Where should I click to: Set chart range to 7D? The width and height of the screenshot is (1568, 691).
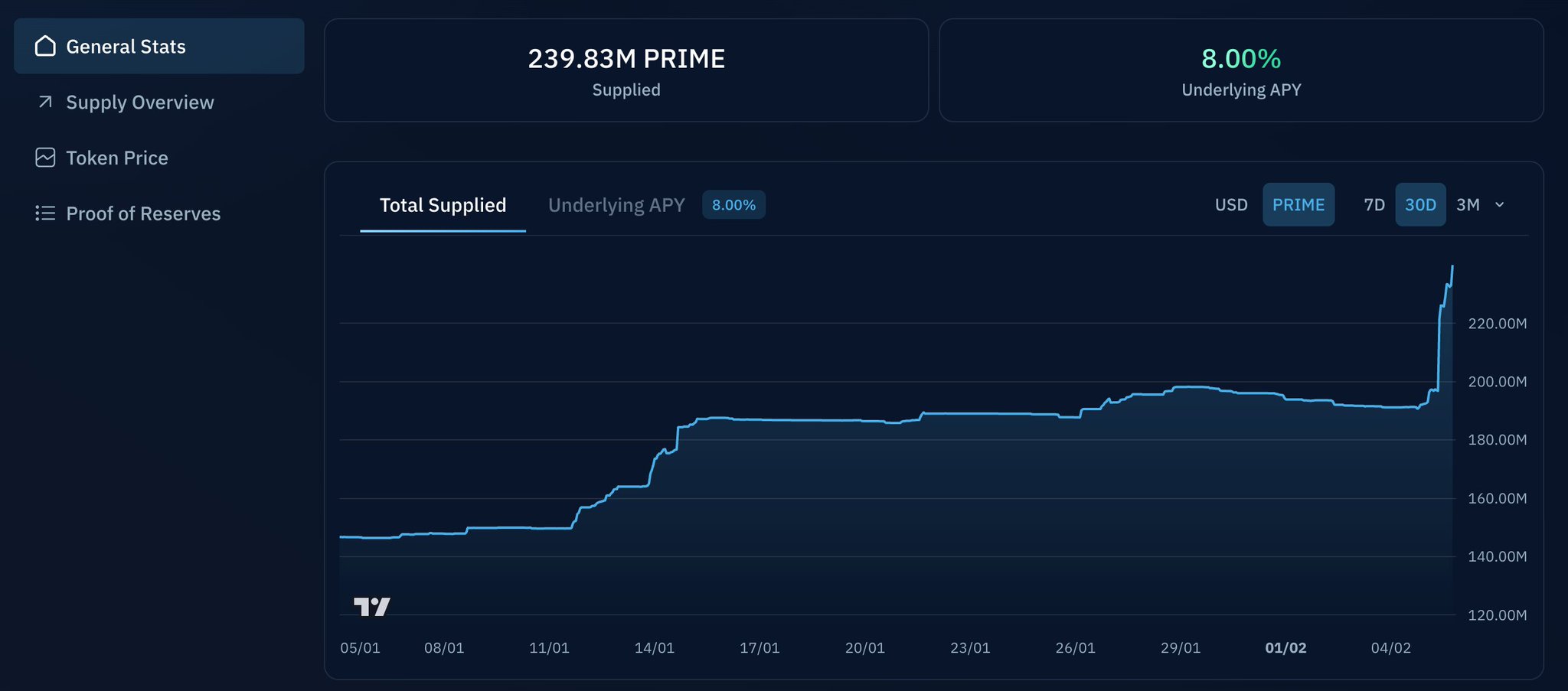[1374, 205]
